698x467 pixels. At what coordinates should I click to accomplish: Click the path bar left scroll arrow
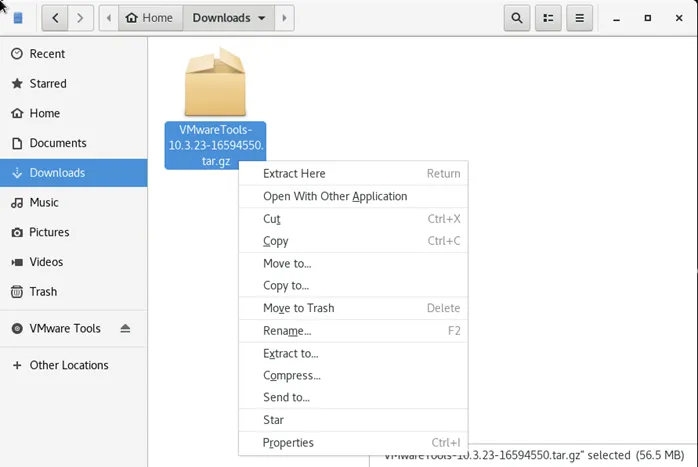pos(109,18)
